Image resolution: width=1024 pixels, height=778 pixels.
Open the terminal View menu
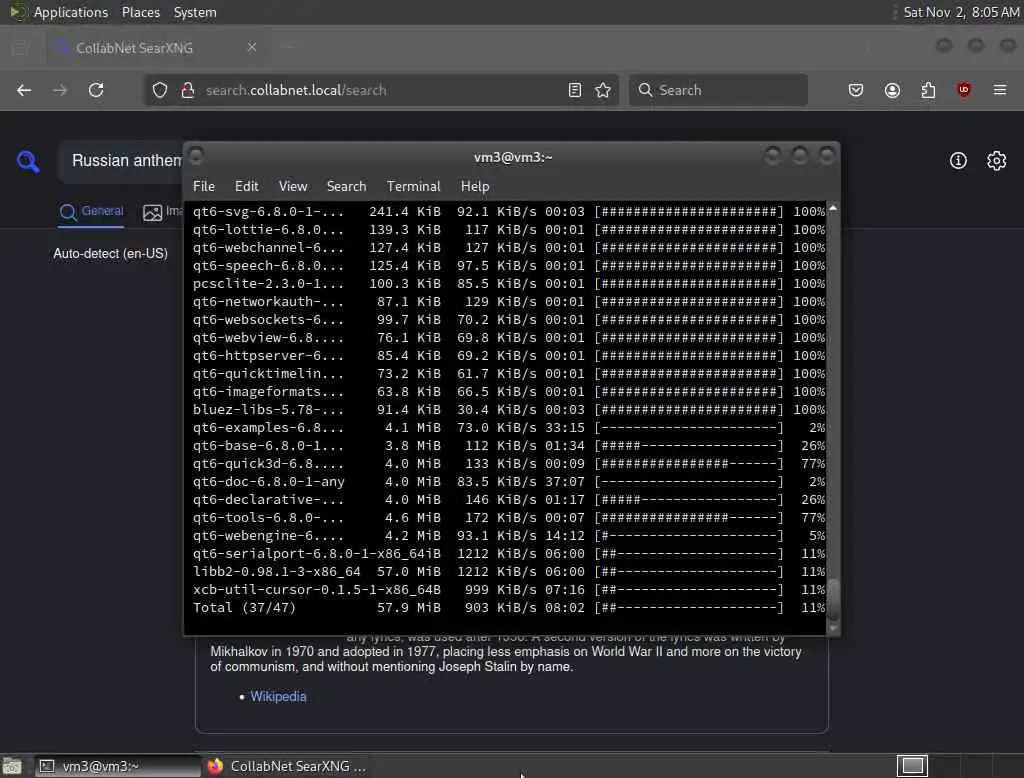[x=293, y=186]
